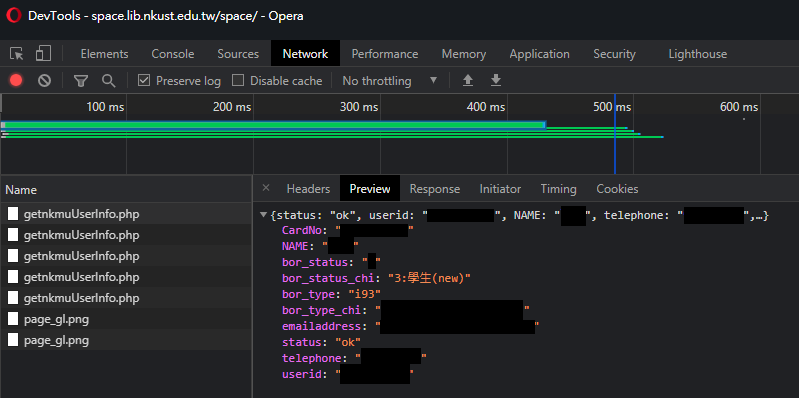Image resolution: width=799 pixels, height=398 pixels.
Task: Click the thick green request bar in overview
Action: [x=274, y=125]
